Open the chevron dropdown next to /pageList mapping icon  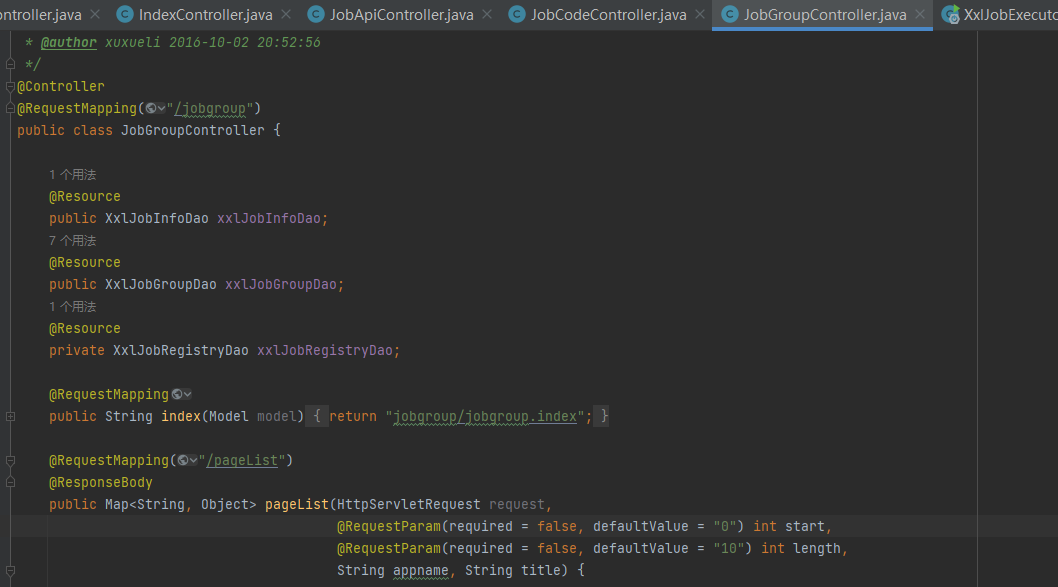point(194,460)
